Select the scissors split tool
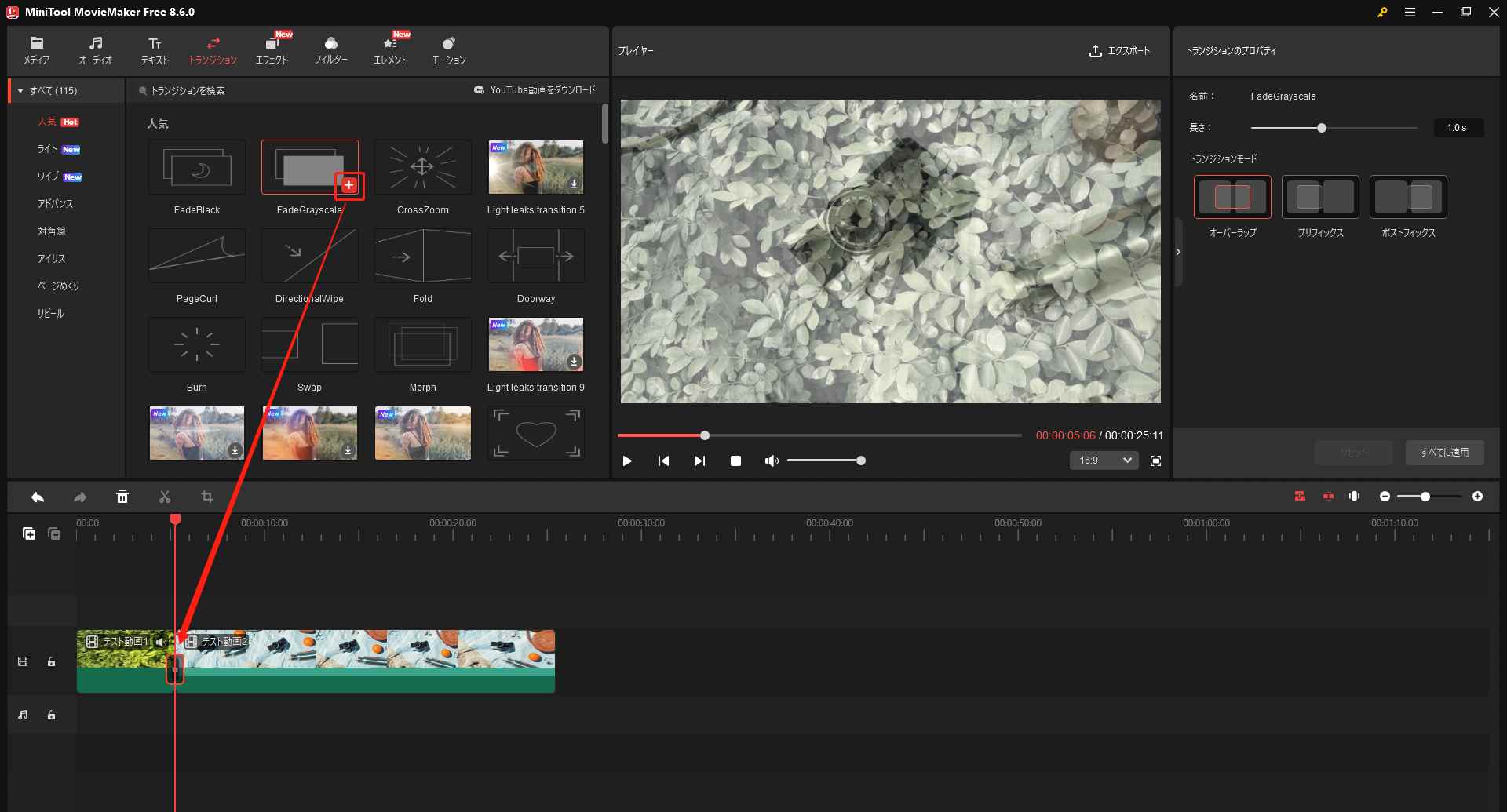 point(165,497)
